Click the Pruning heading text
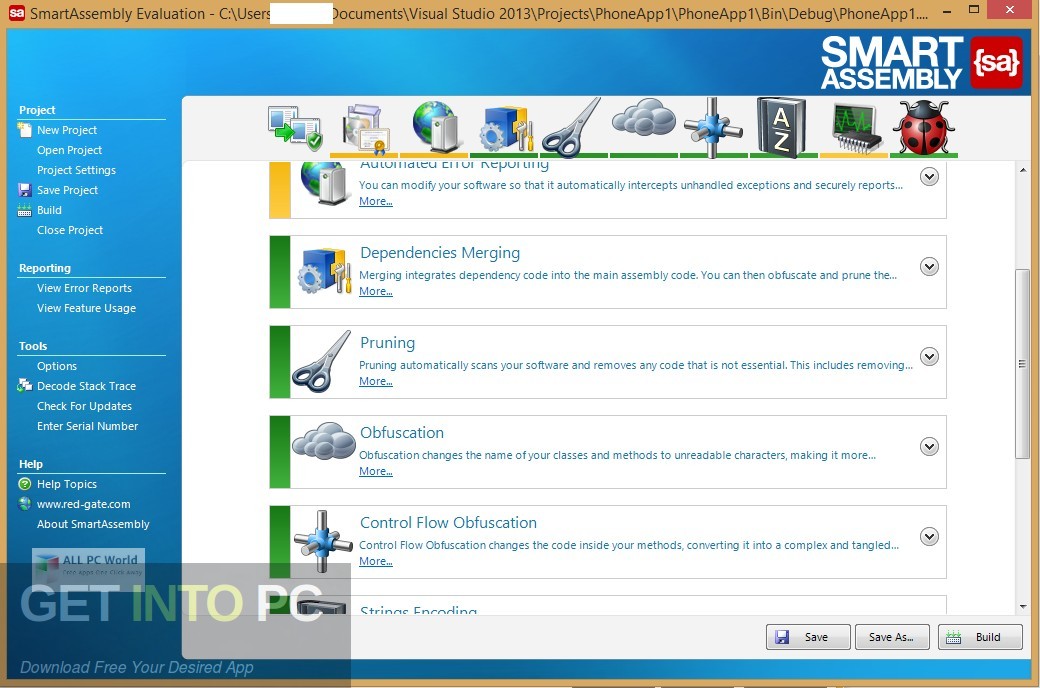1040x688 pixels. 387,343
